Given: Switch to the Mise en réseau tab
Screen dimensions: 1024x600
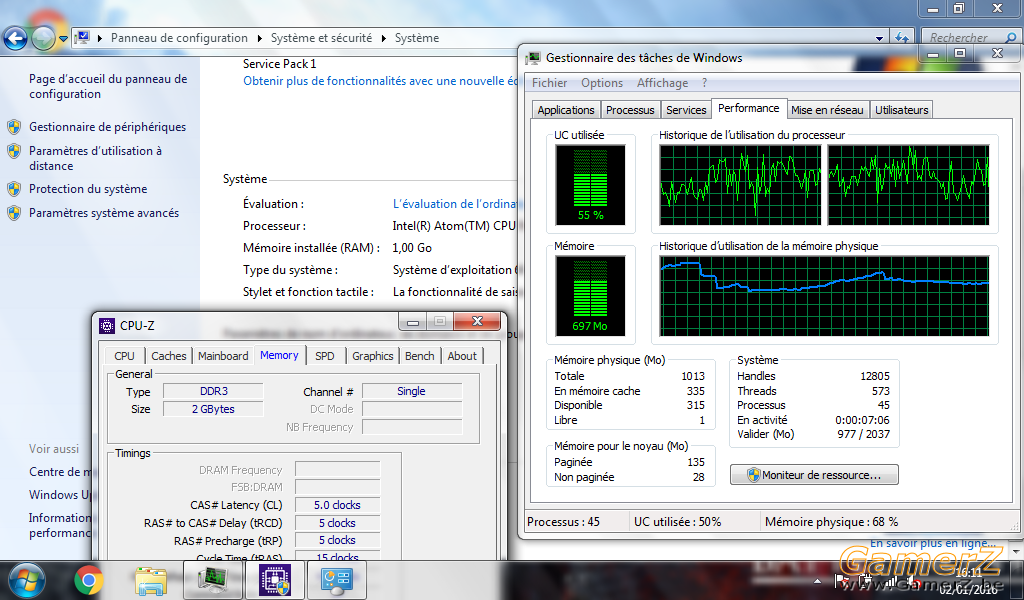Looking at the screenshot, I should 827,110.
